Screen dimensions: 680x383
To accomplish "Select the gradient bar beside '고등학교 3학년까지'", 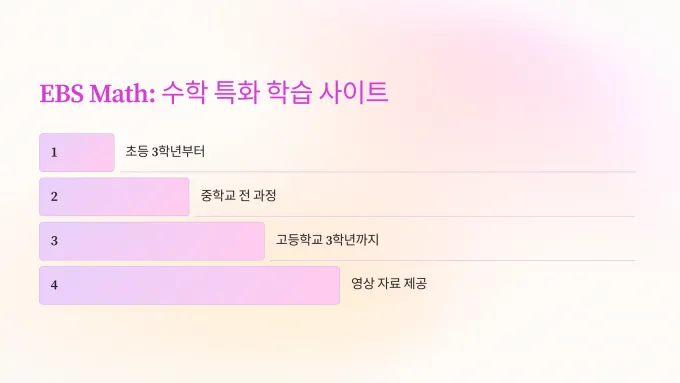I will [x=152, y=241].
